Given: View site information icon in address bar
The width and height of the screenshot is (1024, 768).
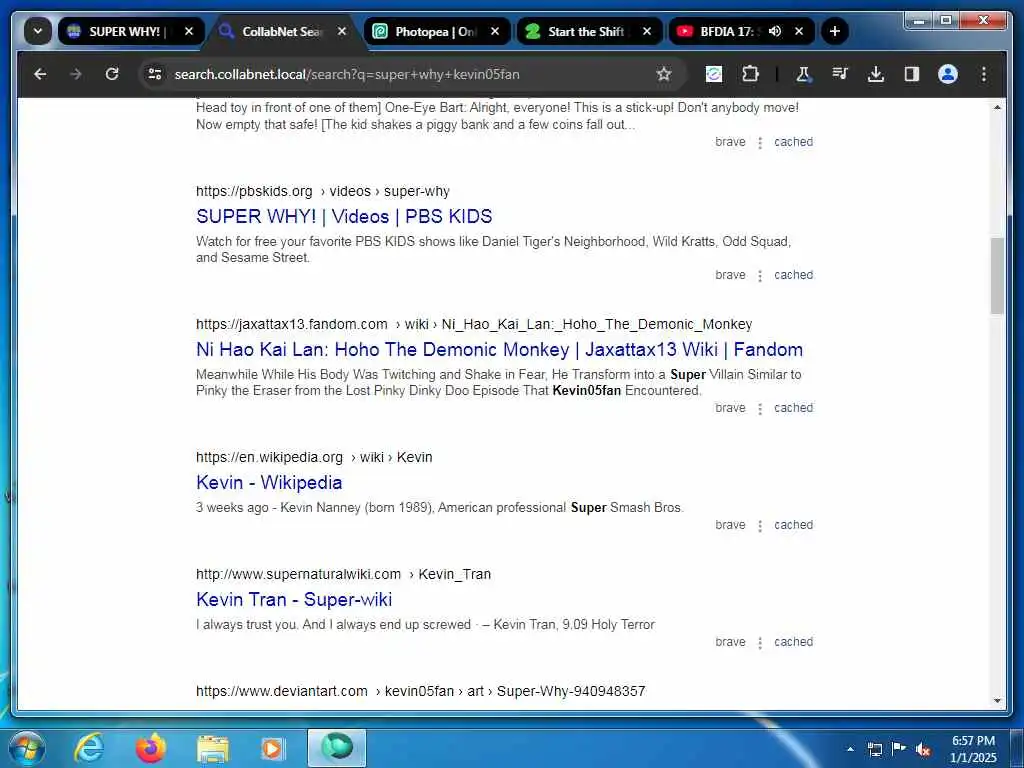Looking at the screenshot, I should pyautogui.click(x=155, y=74).
